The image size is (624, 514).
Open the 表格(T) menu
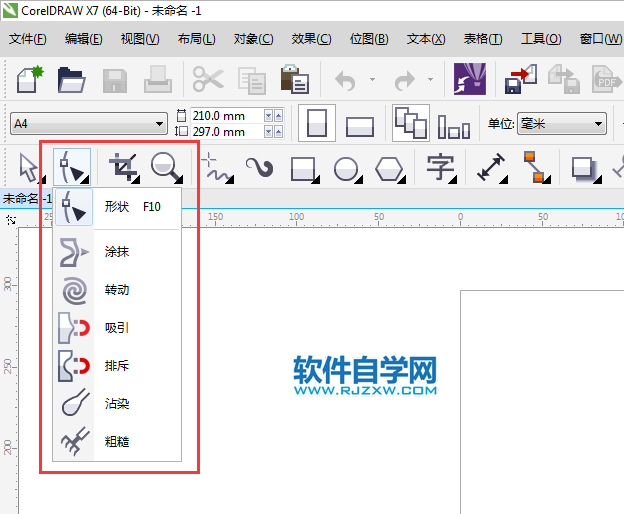(483, 39)
